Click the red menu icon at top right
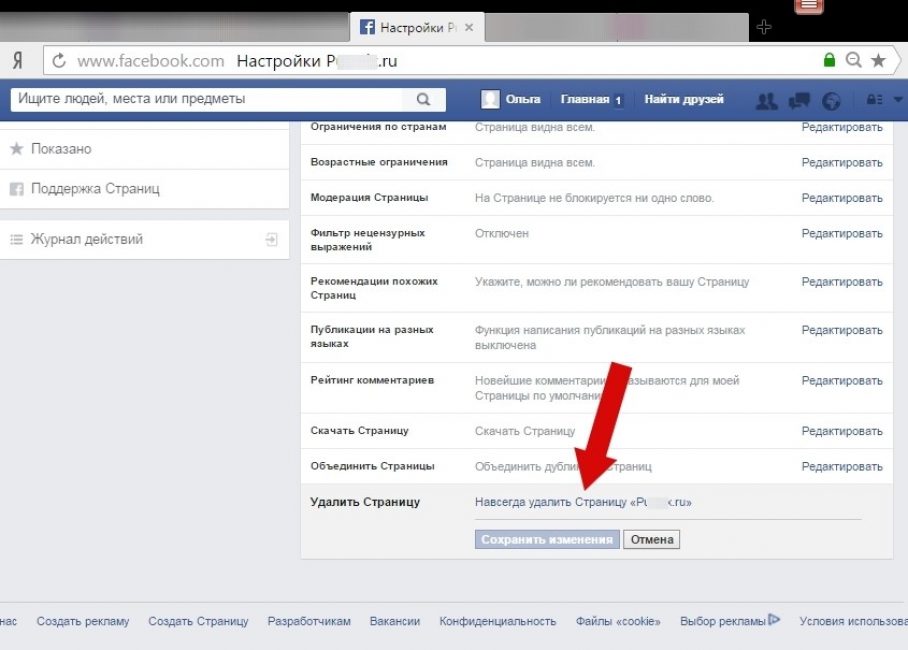The image size is (908, 650). pyautogui.click(x=808, y=6)
